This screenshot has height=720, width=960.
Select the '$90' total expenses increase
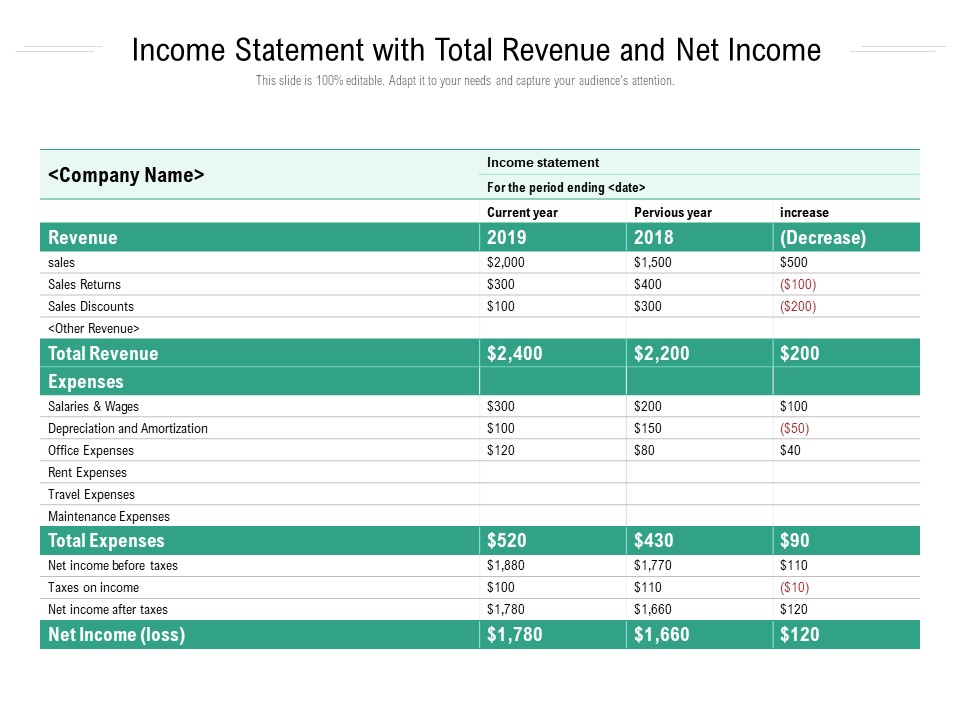point(794,540)
